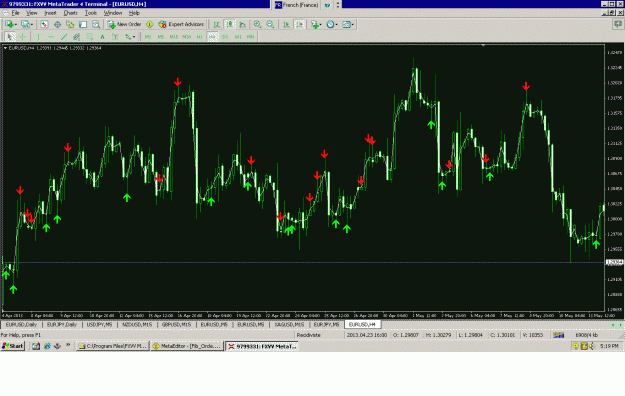This screenshot has width=625, height=396.
Task: Open the Periods clock icon
Action: pos(330,24)
